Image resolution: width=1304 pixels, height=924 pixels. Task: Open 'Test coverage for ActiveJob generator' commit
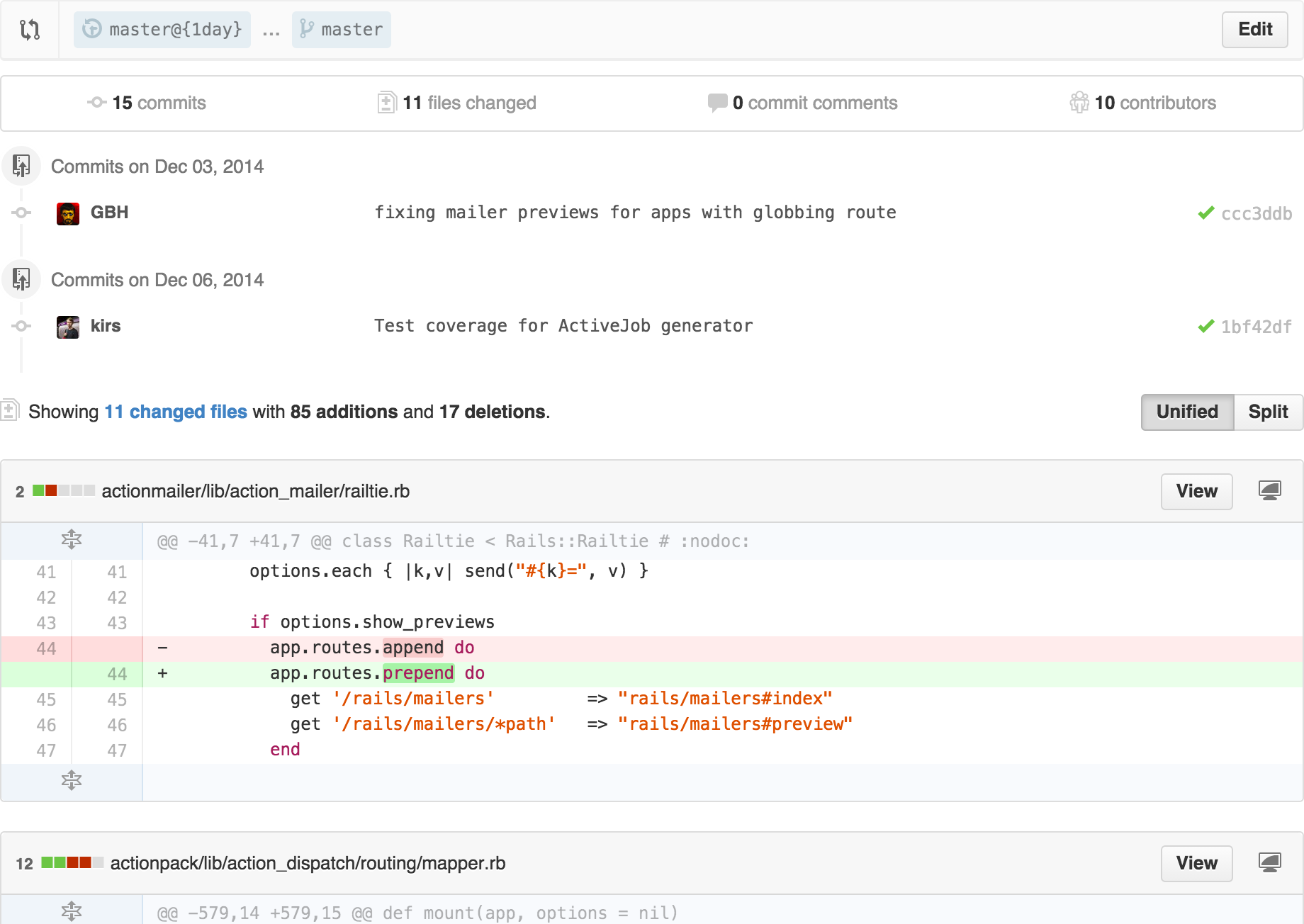tap(563, 326)
